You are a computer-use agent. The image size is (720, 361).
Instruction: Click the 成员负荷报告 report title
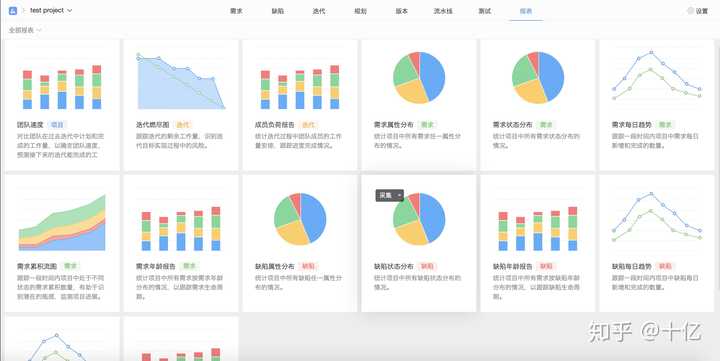pyautogui.click(x=275, y=124)
